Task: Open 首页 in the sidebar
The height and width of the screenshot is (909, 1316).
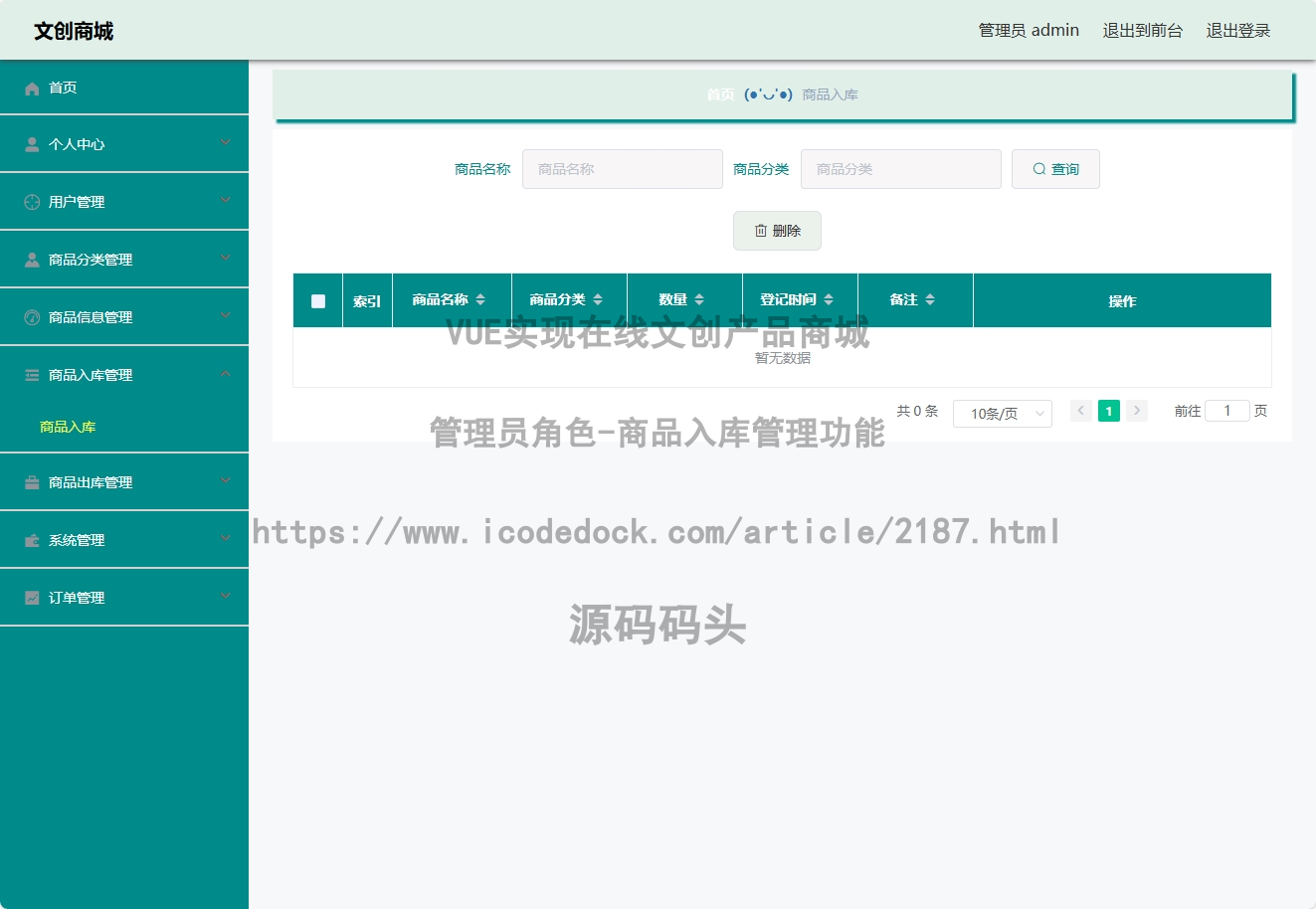Action: coord(124,88)
